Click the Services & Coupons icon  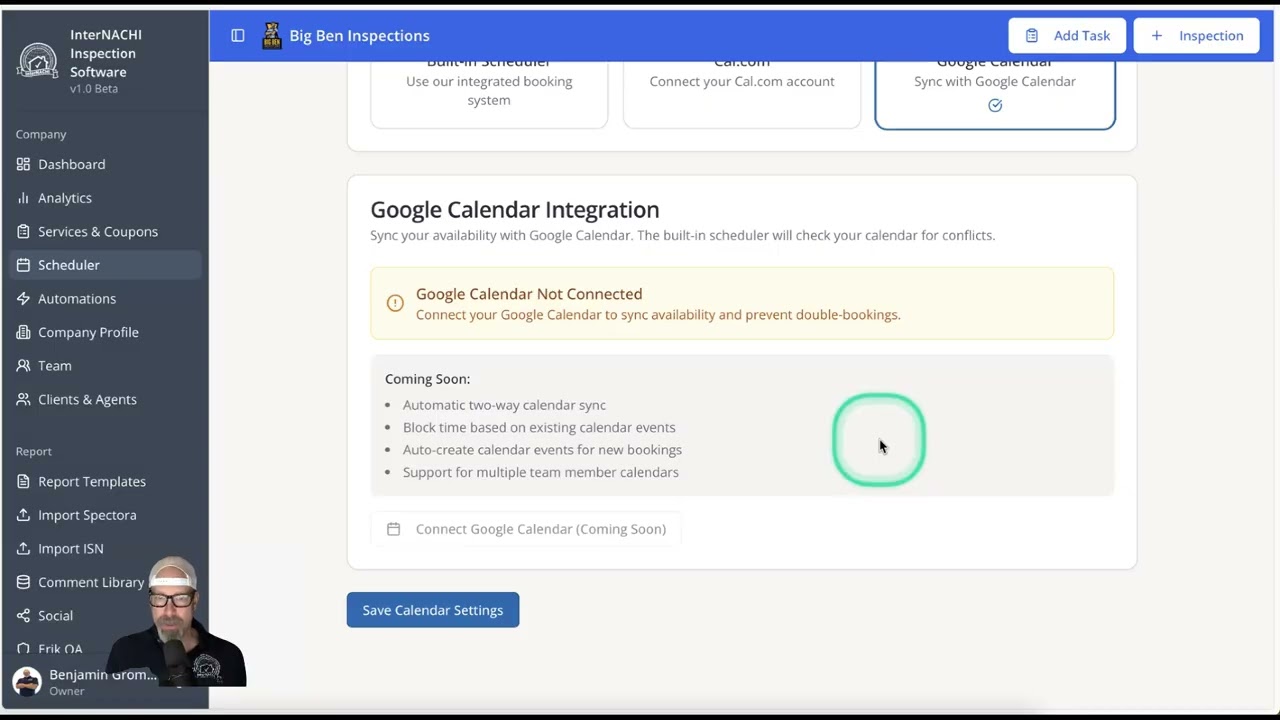(23, 231)
